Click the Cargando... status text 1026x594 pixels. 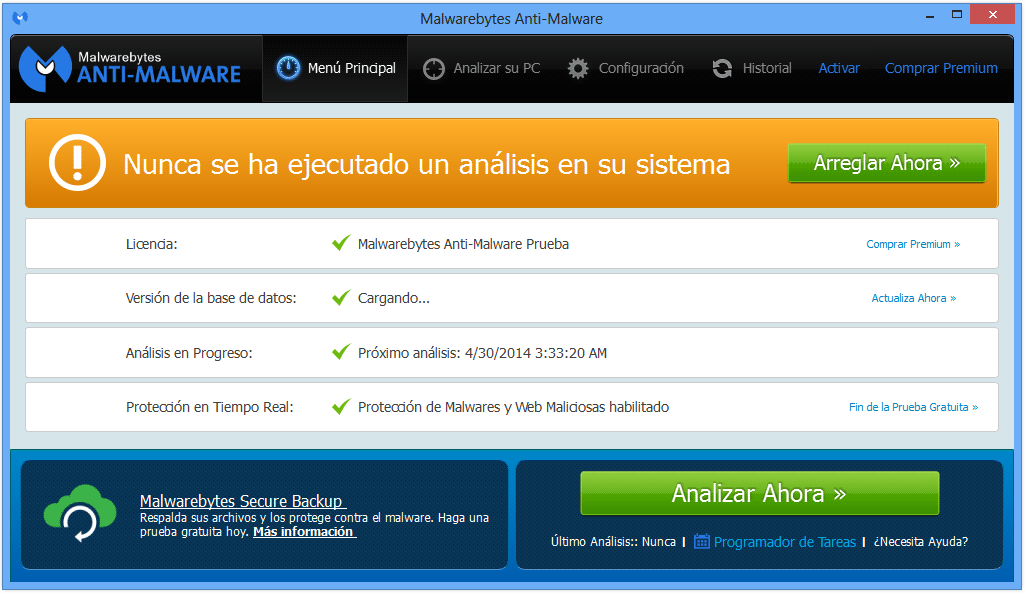[394, 298]
